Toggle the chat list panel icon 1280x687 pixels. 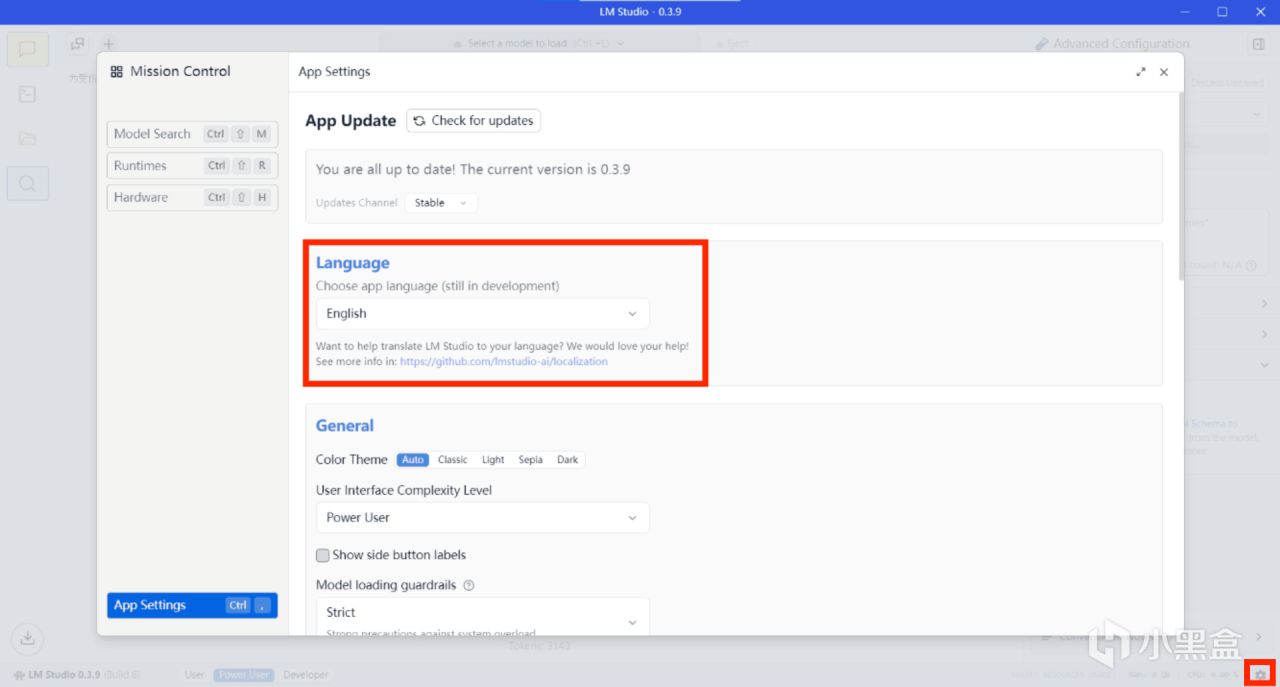[78, 44]
